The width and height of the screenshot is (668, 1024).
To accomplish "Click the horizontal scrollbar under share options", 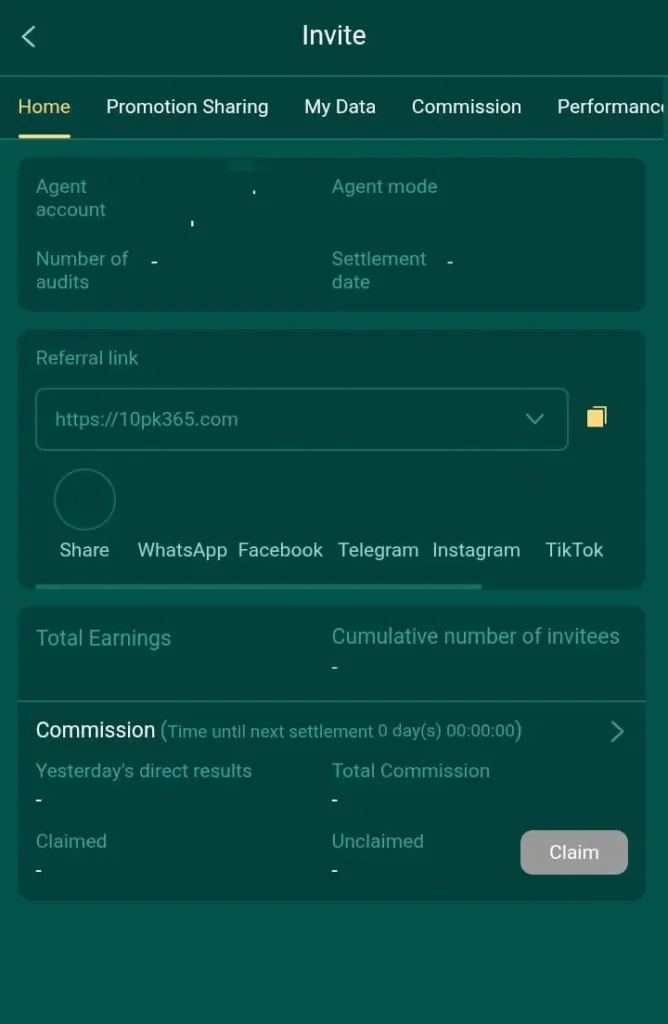I will (258, 587).
